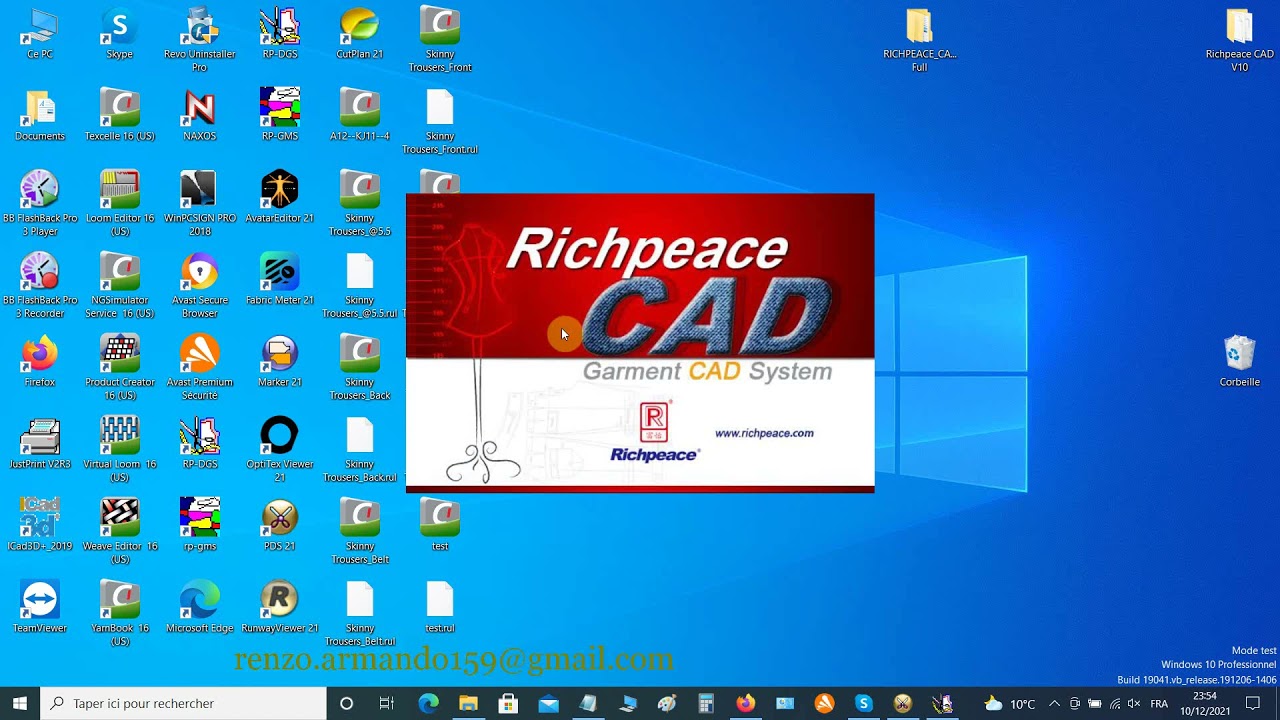
Task: Open the clock showing 23:54
Action: click(1204, 703)
